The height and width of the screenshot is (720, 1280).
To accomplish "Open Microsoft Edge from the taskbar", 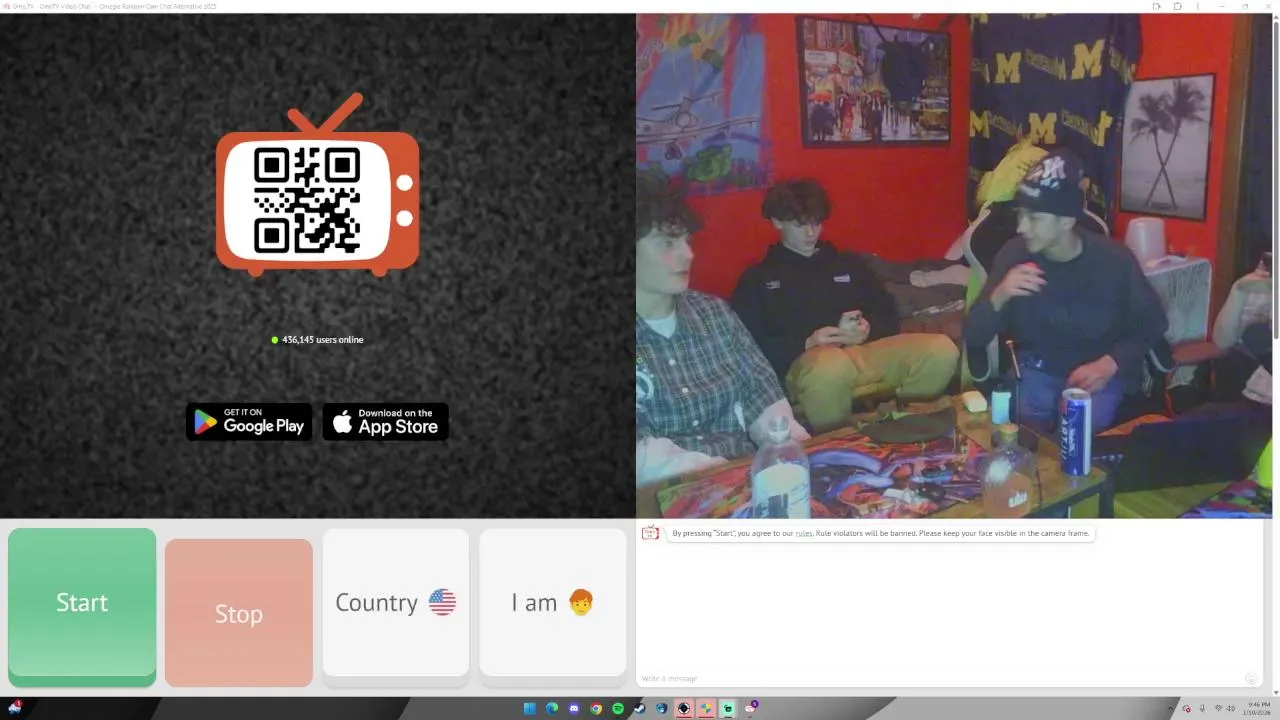I will [x=552, y=709].
